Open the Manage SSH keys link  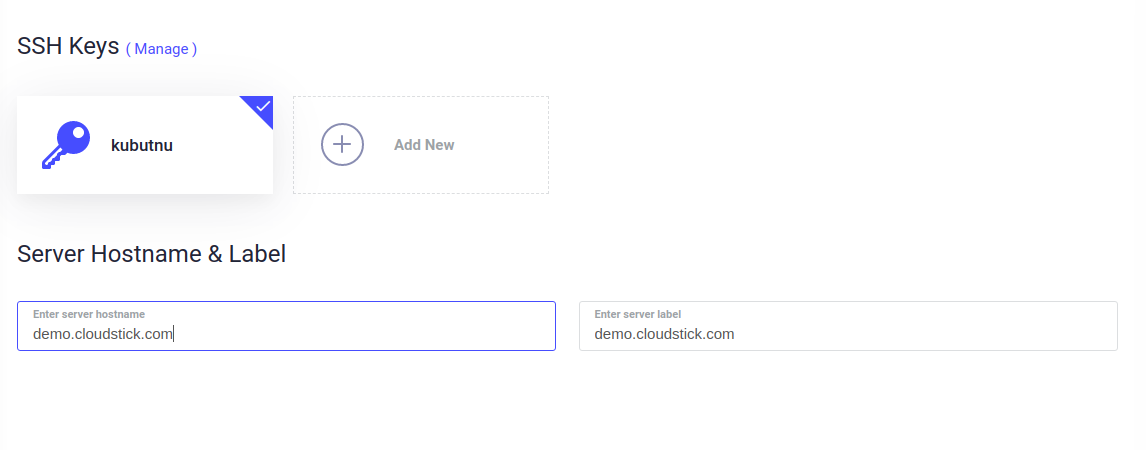point(161,49)
